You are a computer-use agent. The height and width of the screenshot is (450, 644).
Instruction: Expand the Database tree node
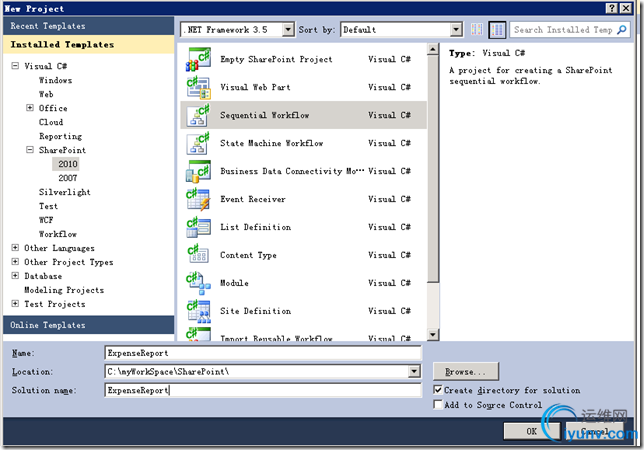click(15, 276)
